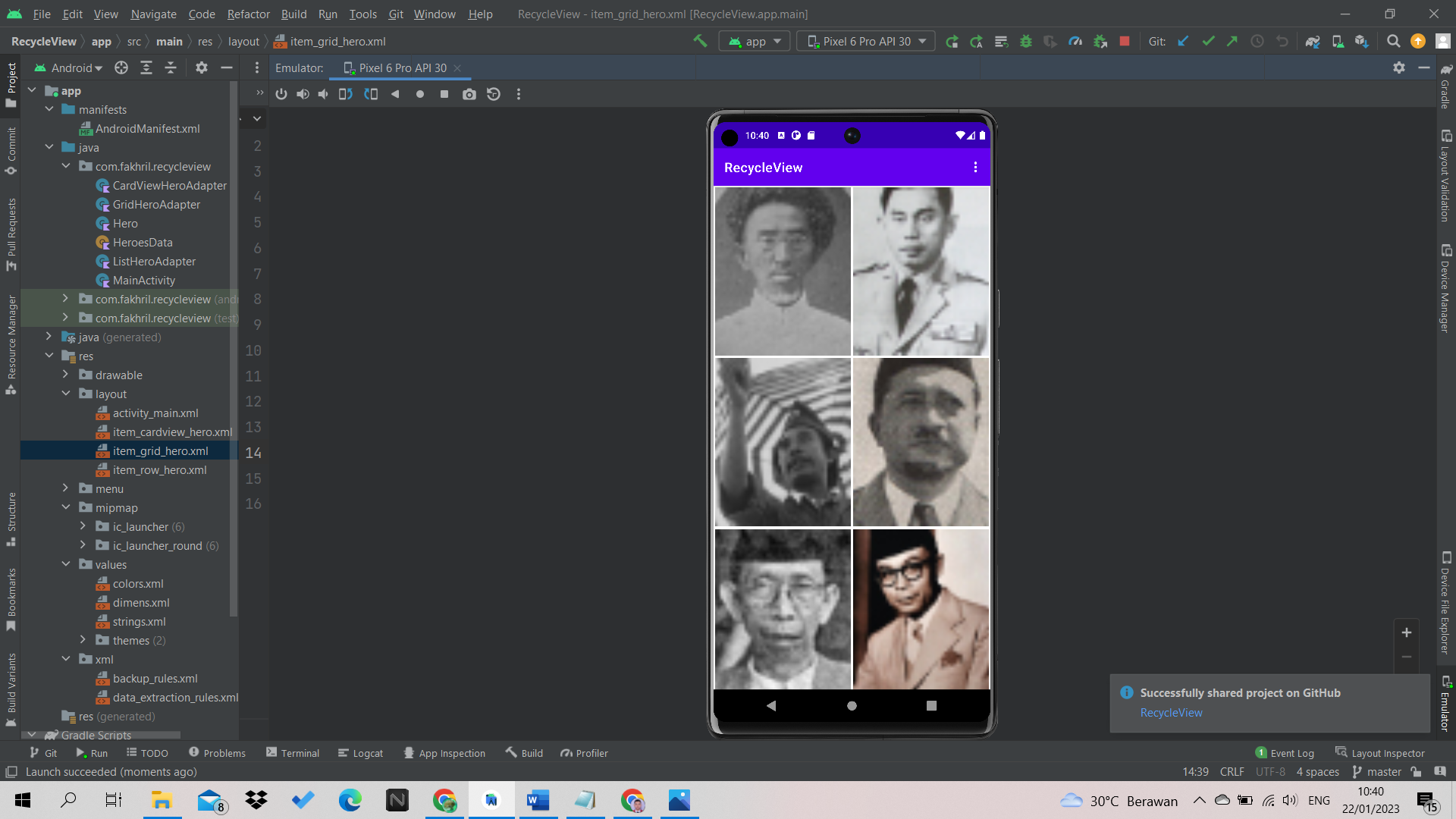The image size is (1456, 819).
Task: Open the app run configuration dropdown
Action: (x=755, y=42)
